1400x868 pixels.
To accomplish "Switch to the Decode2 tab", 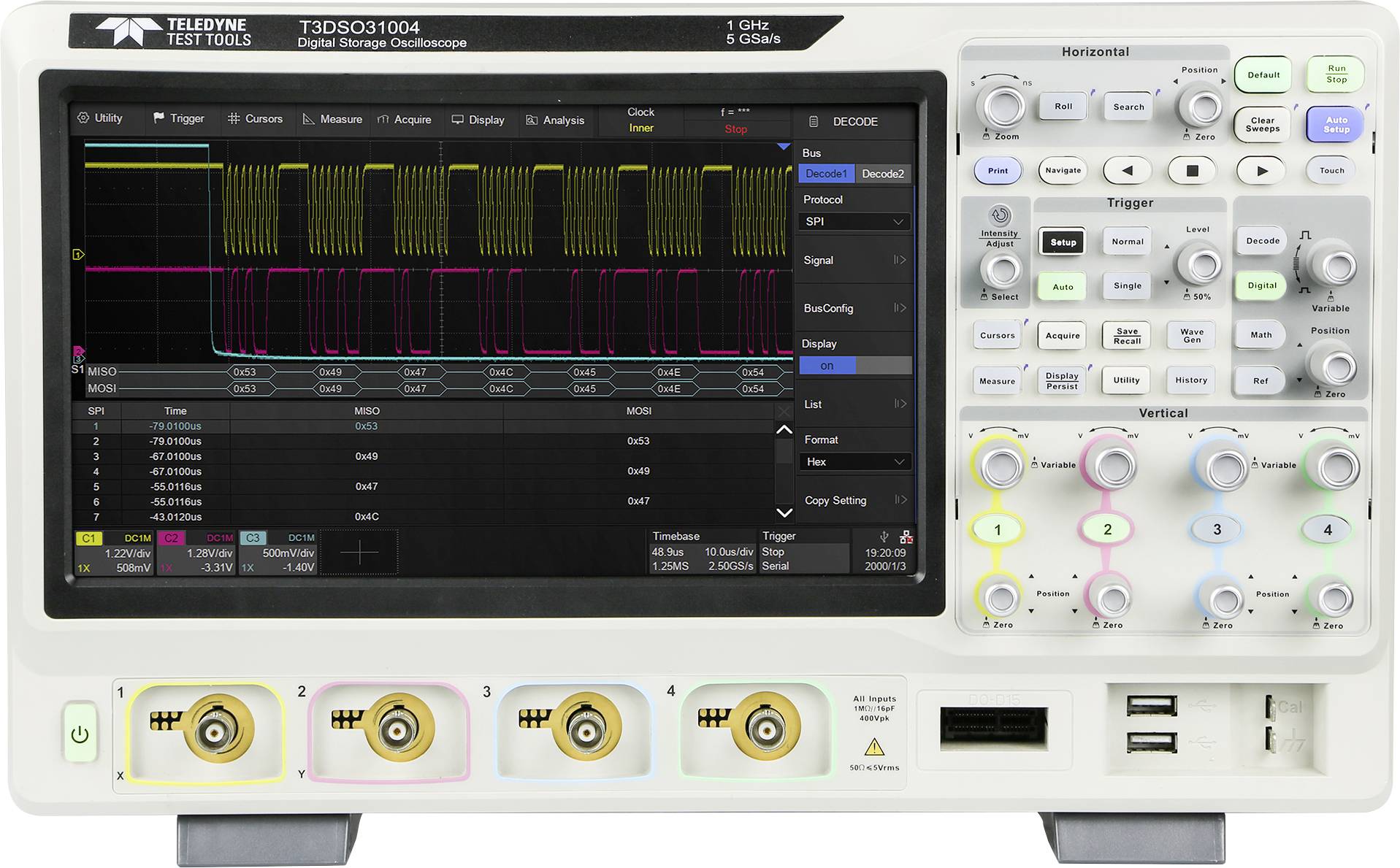I will pyautogui.click(x=883, y=174).
